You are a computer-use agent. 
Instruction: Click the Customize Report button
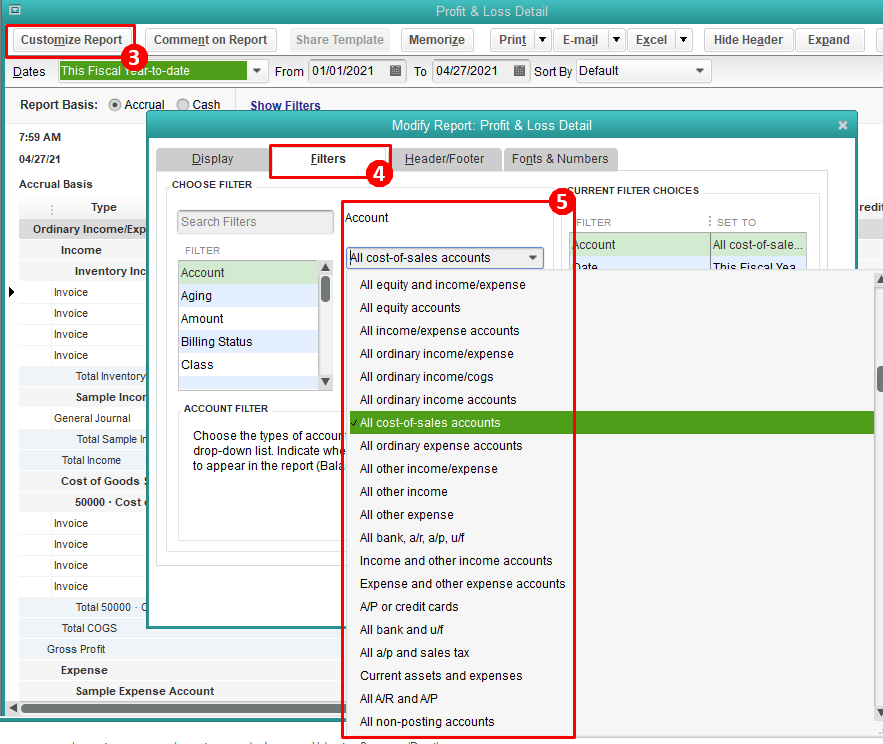tap(71, 40)
